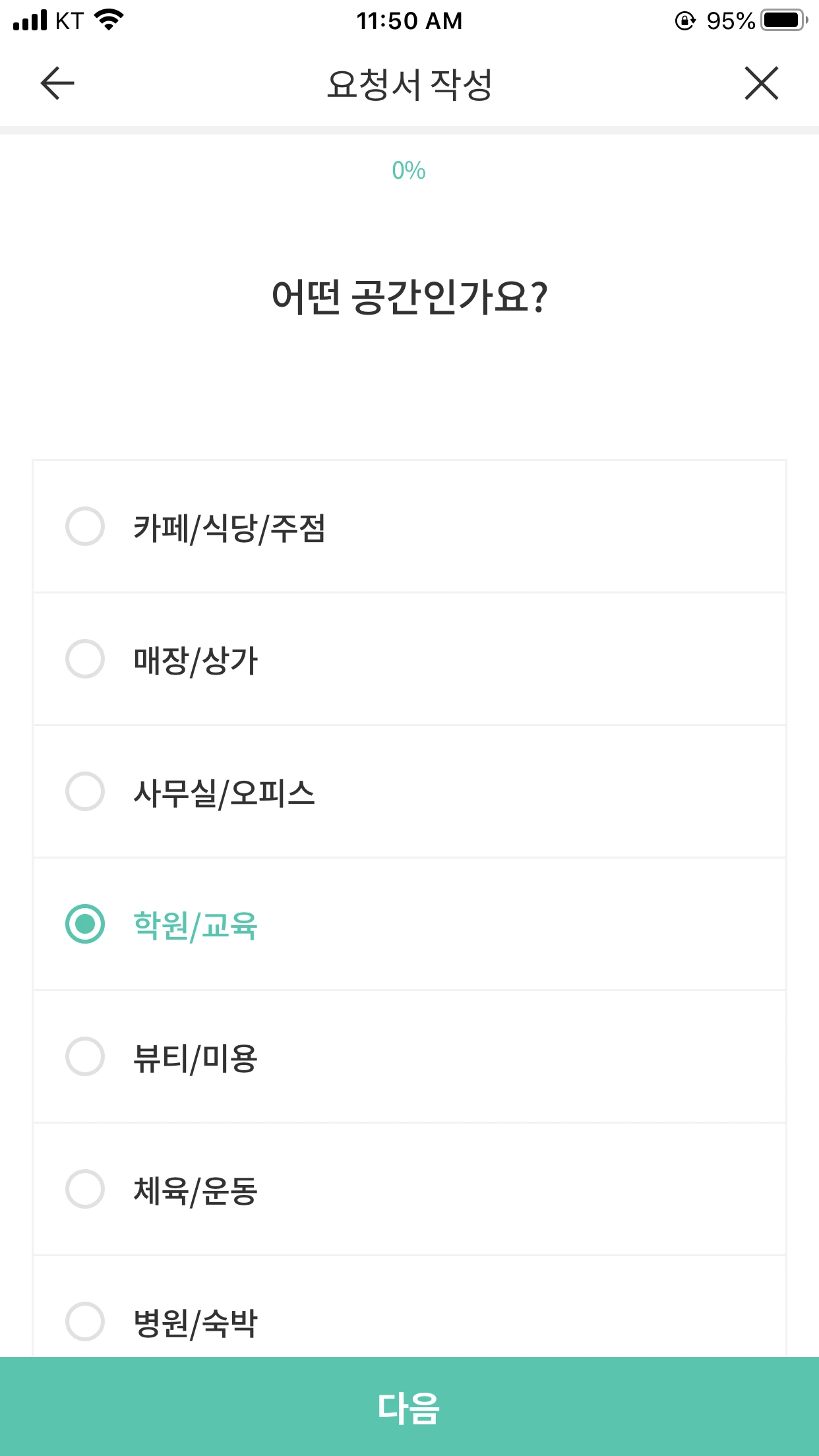Tap the selected 학원/교육 radio button
819x1456 pixels.
pos(85,924)
